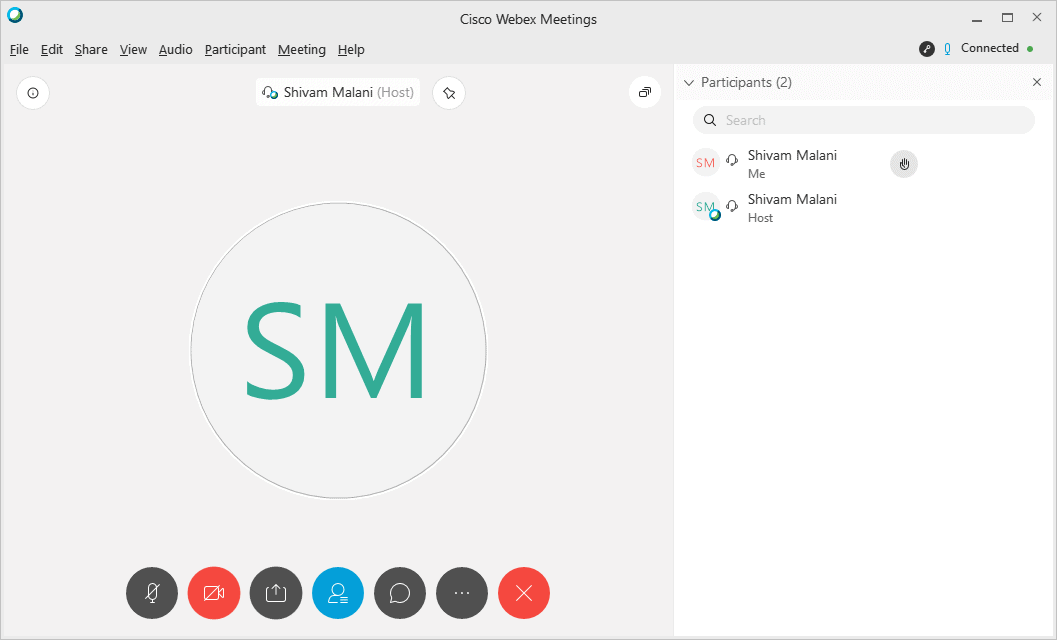Screen dimensions: 1057x640
Task: Leave meeting with red X button
Action: pyautogui.click(x=524, y=593)
